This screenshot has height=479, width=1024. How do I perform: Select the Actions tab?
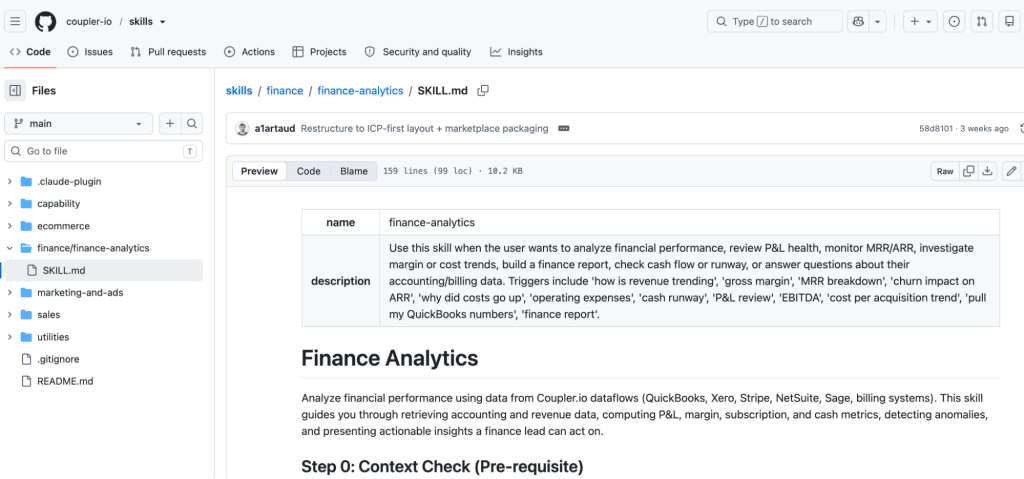pyautogui.click(x=249, y=52)
